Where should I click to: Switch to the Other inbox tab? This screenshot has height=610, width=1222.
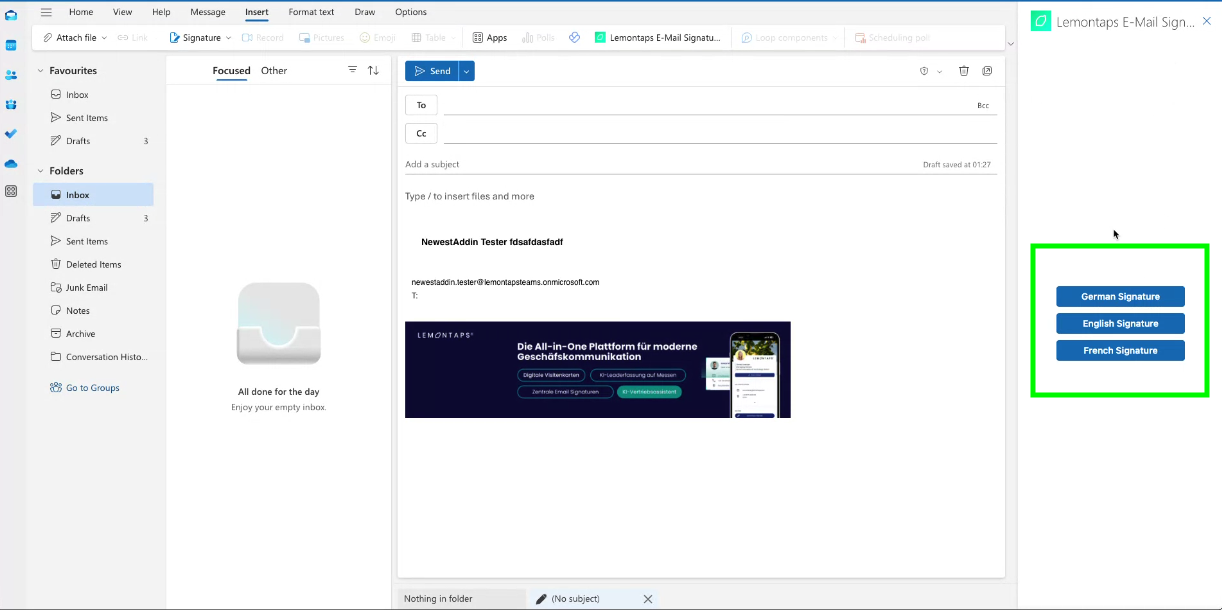click(x=274, y=71)
